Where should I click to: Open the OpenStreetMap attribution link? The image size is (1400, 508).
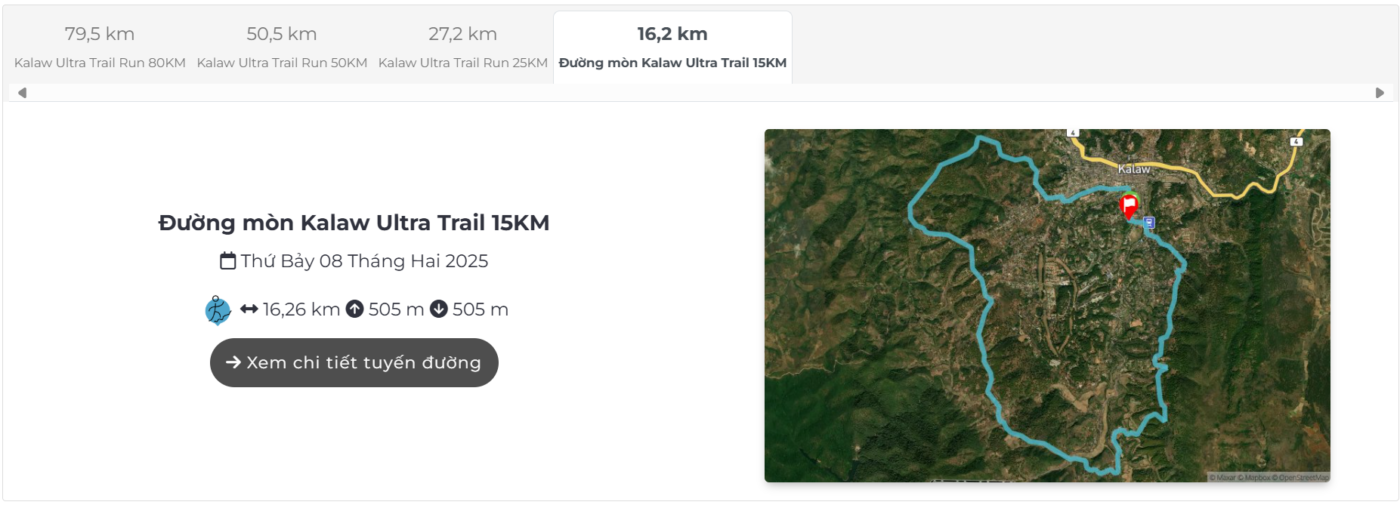tap(1301, 477)
